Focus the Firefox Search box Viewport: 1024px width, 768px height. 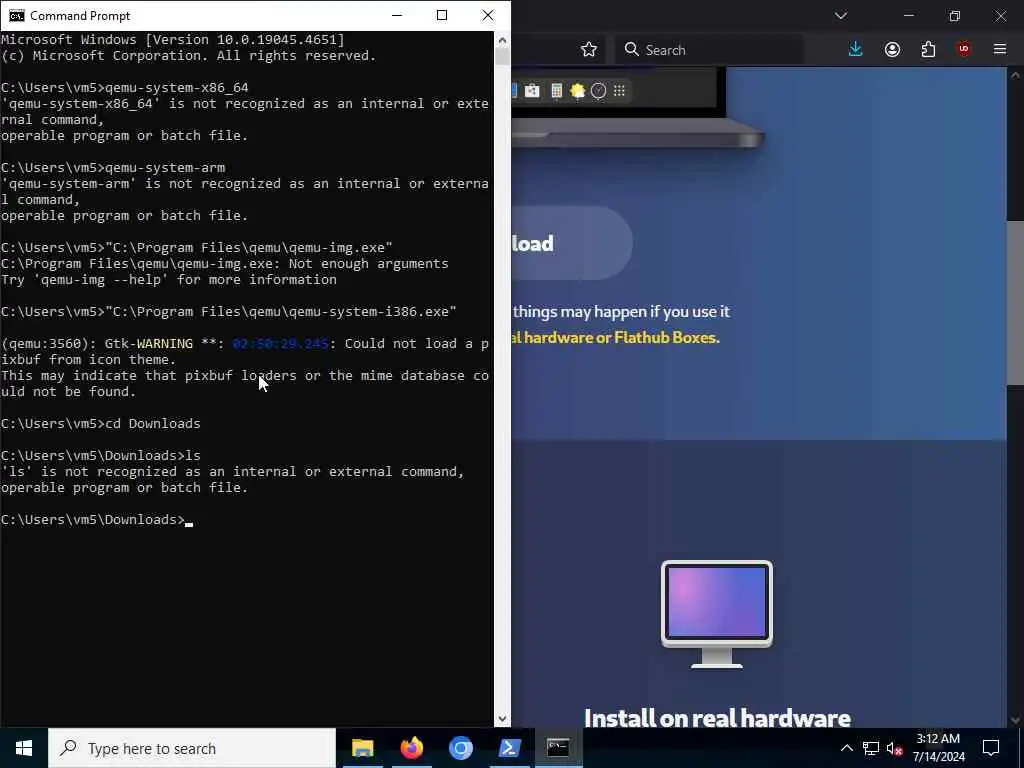click(709, 50)
